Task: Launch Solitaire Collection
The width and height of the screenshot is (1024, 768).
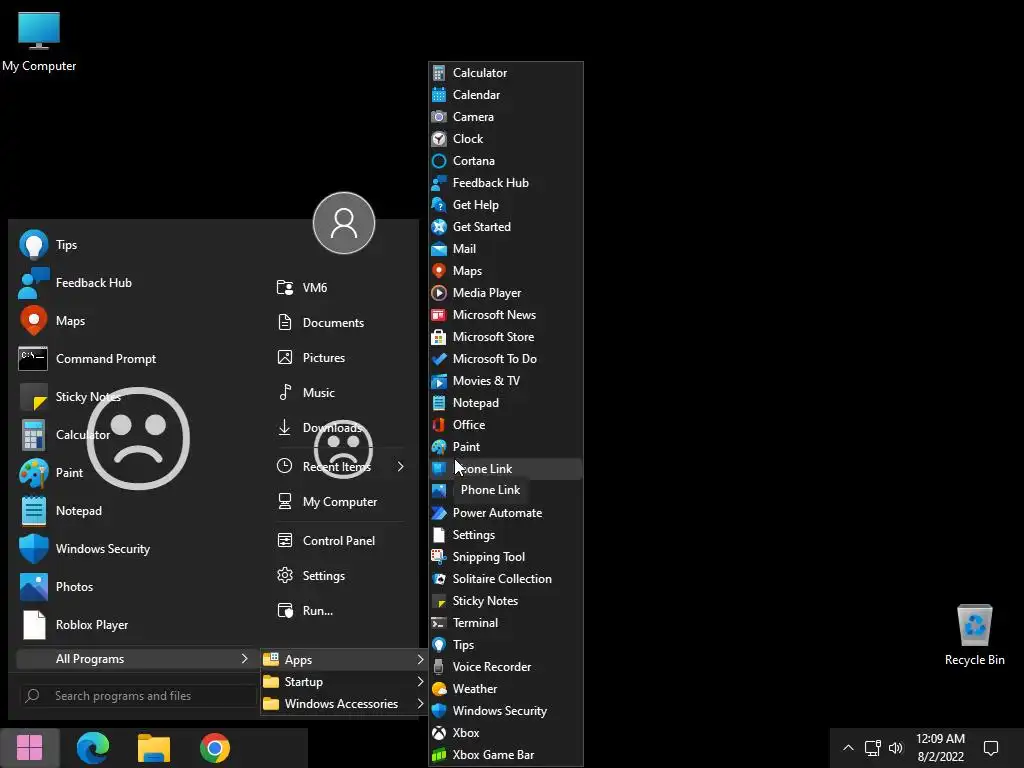Action: [x=506, y=579]
